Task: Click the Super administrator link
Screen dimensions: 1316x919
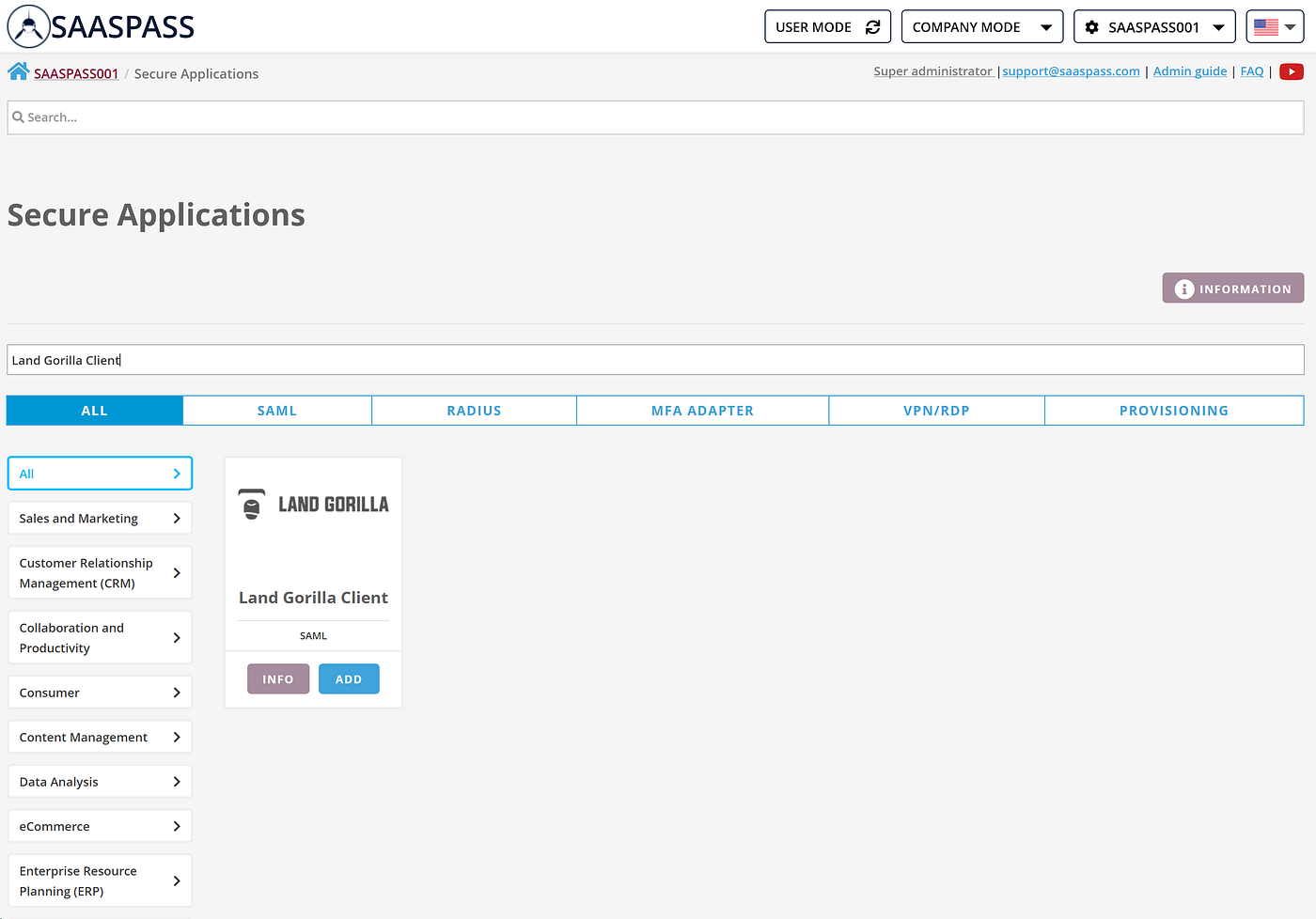Action: click(933, 71)
